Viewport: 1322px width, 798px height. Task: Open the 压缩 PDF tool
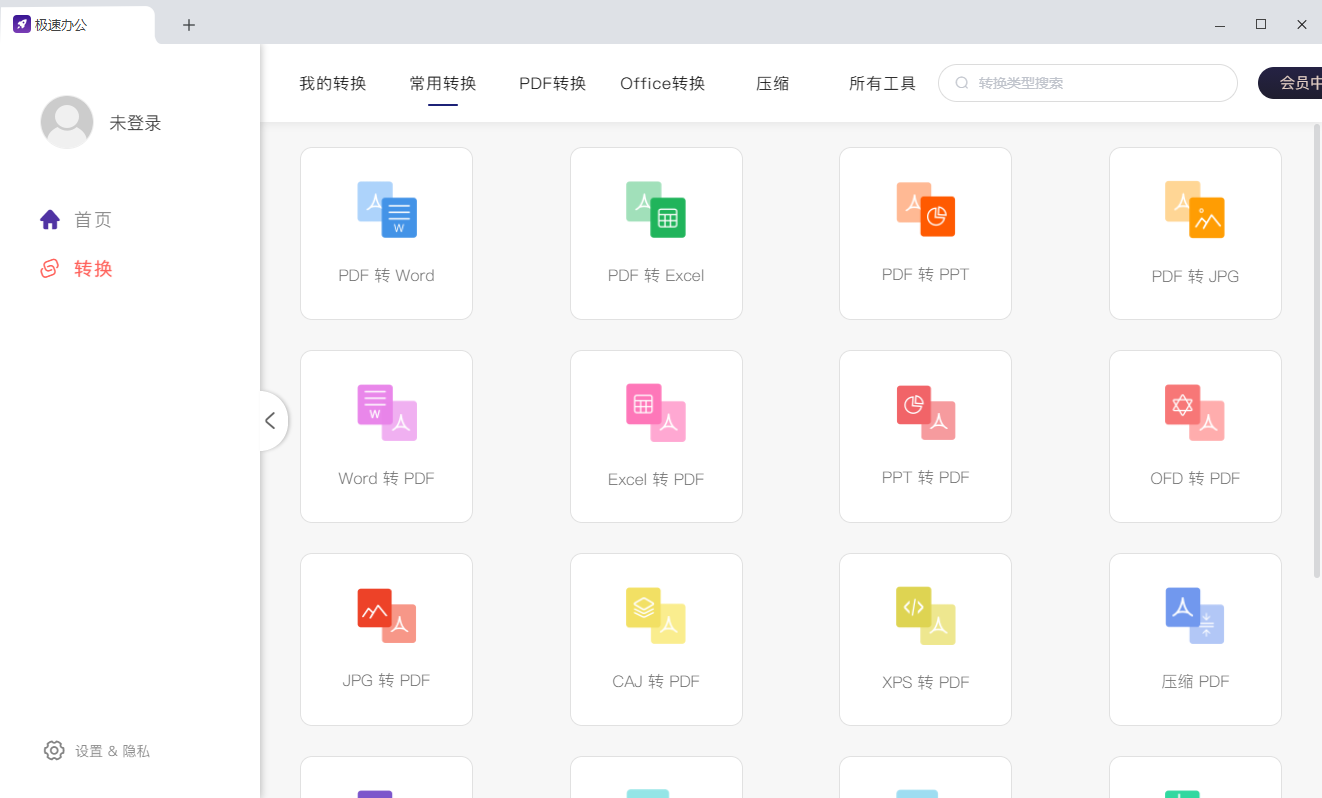[x=1195, y=639]
